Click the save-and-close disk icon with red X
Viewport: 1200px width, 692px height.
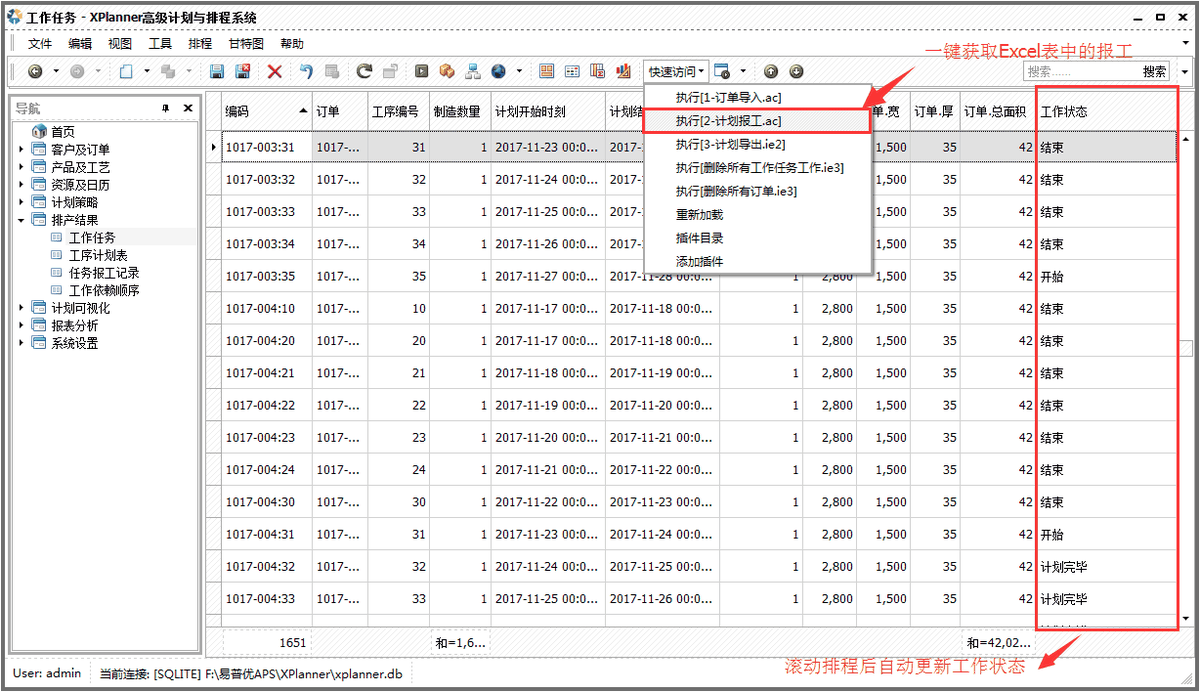coord(242,71)
